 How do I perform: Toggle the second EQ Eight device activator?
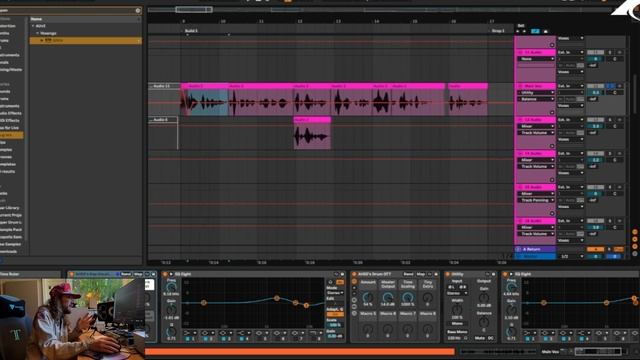pyautogui.click(x=505, y=274)
